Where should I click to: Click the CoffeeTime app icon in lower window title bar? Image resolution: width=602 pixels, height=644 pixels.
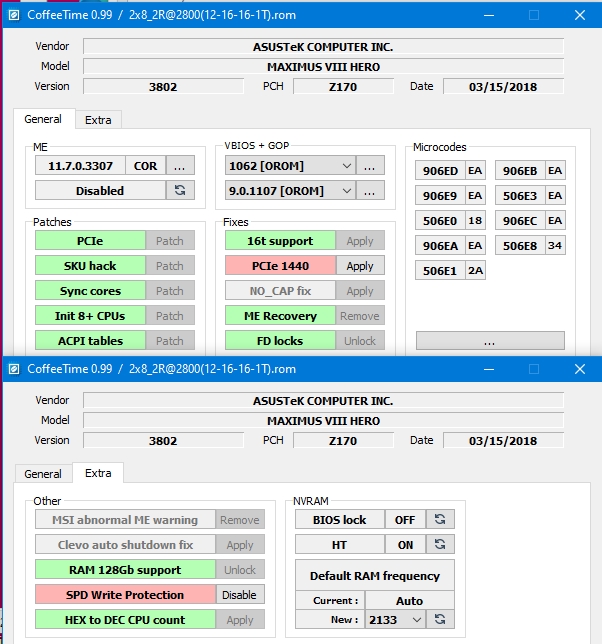click(x=14, y=369)
